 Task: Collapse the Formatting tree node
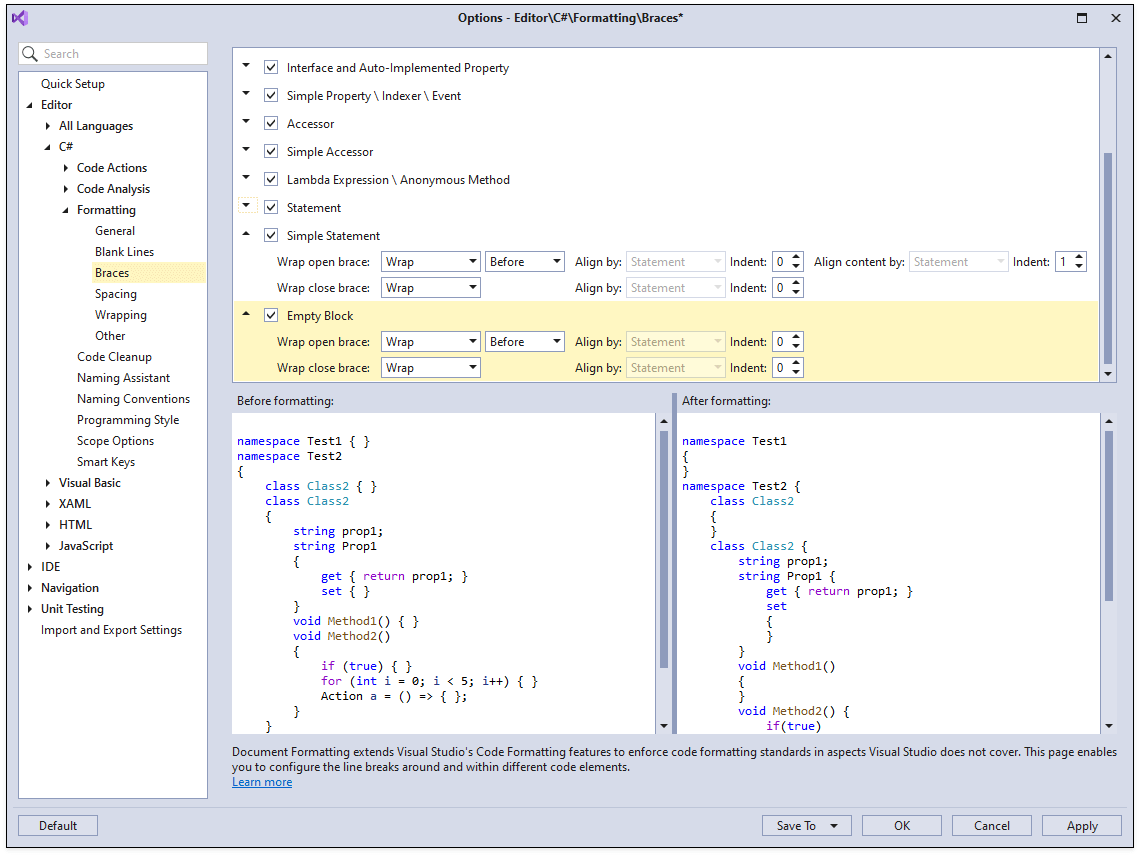pos(63,209)
